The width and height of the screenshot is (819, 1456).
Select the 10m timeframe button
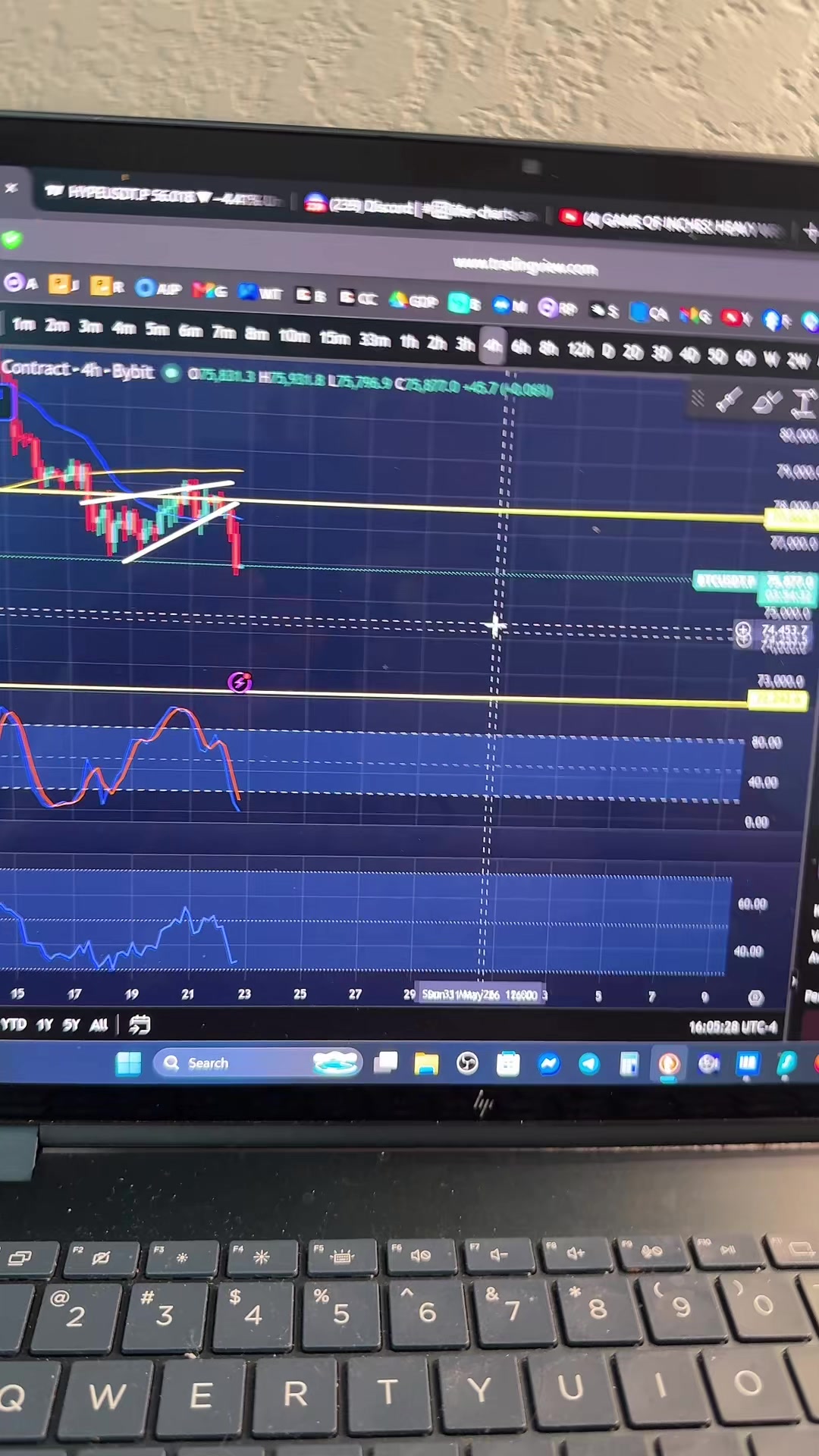pos(294,334)
